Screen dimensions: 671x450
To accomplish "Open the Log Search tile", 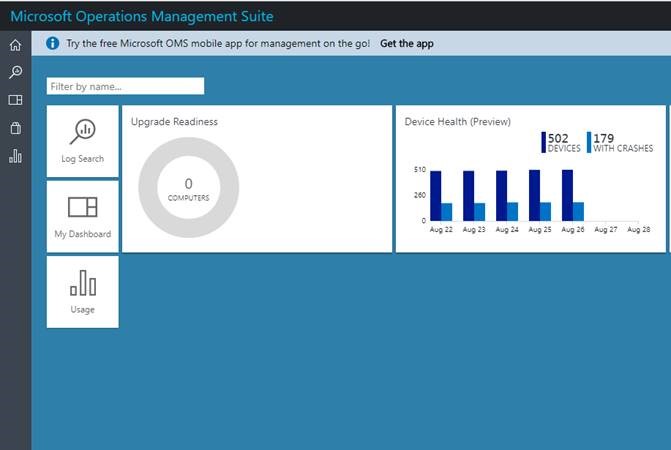I will (x=82, y=141).
